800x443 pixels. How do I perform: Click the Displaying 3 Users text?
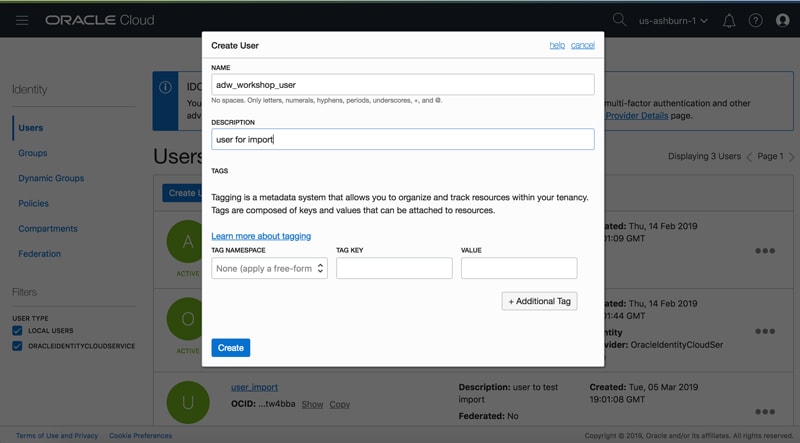coord(704,156)
